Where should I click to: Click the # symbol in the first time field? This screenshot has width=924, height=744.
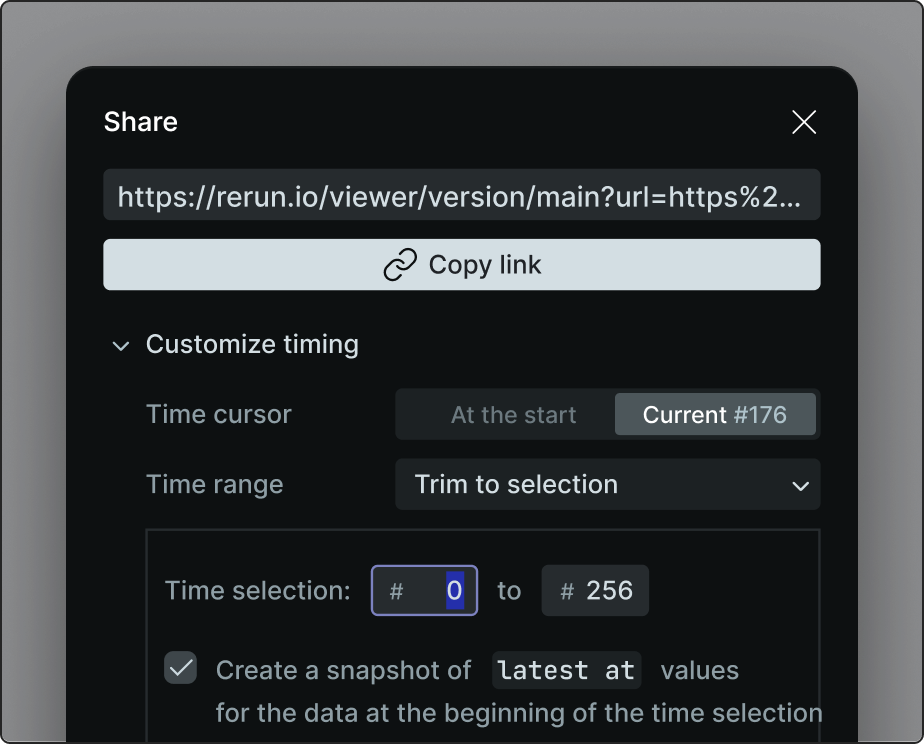(396, 591)
